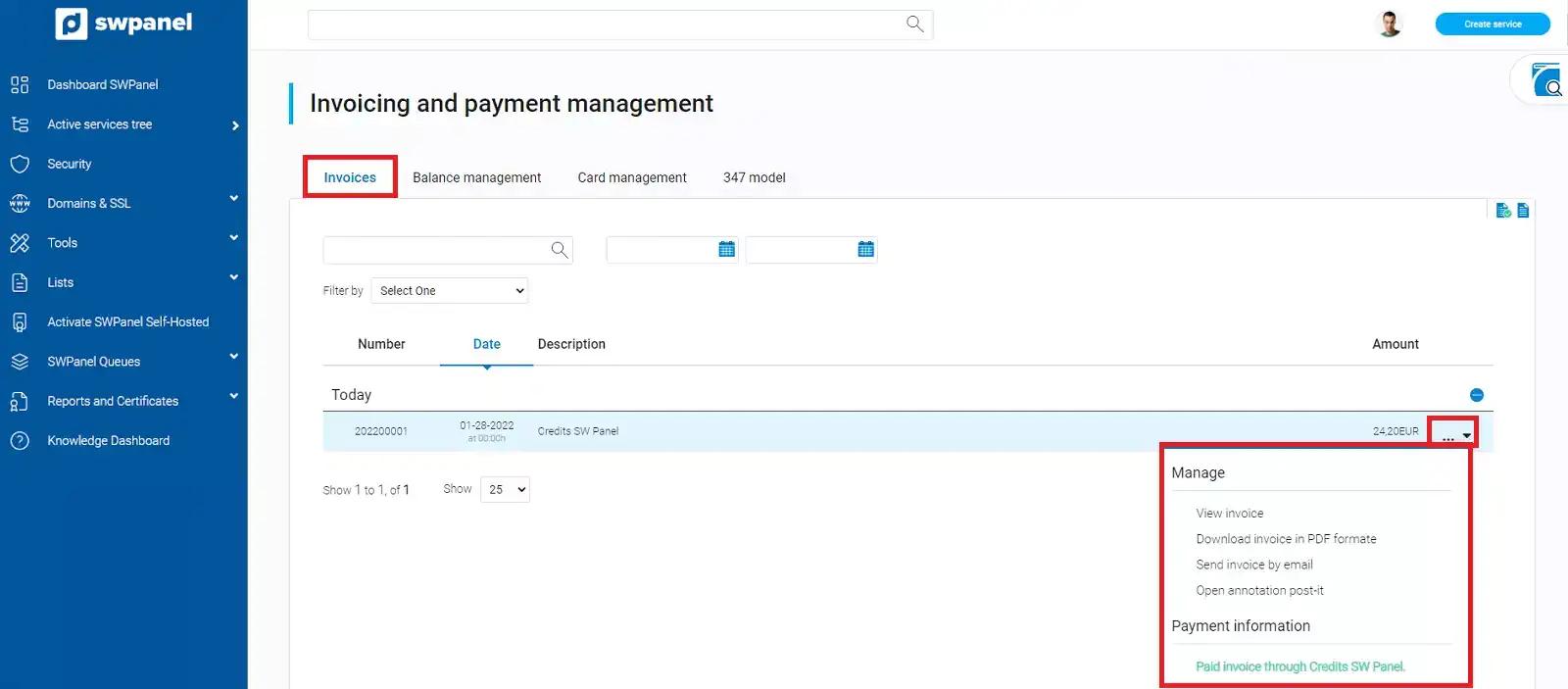Click the Lists document icon
Image resolution: width=1568 pixels, height=689 pixels.
pos(20,282)
